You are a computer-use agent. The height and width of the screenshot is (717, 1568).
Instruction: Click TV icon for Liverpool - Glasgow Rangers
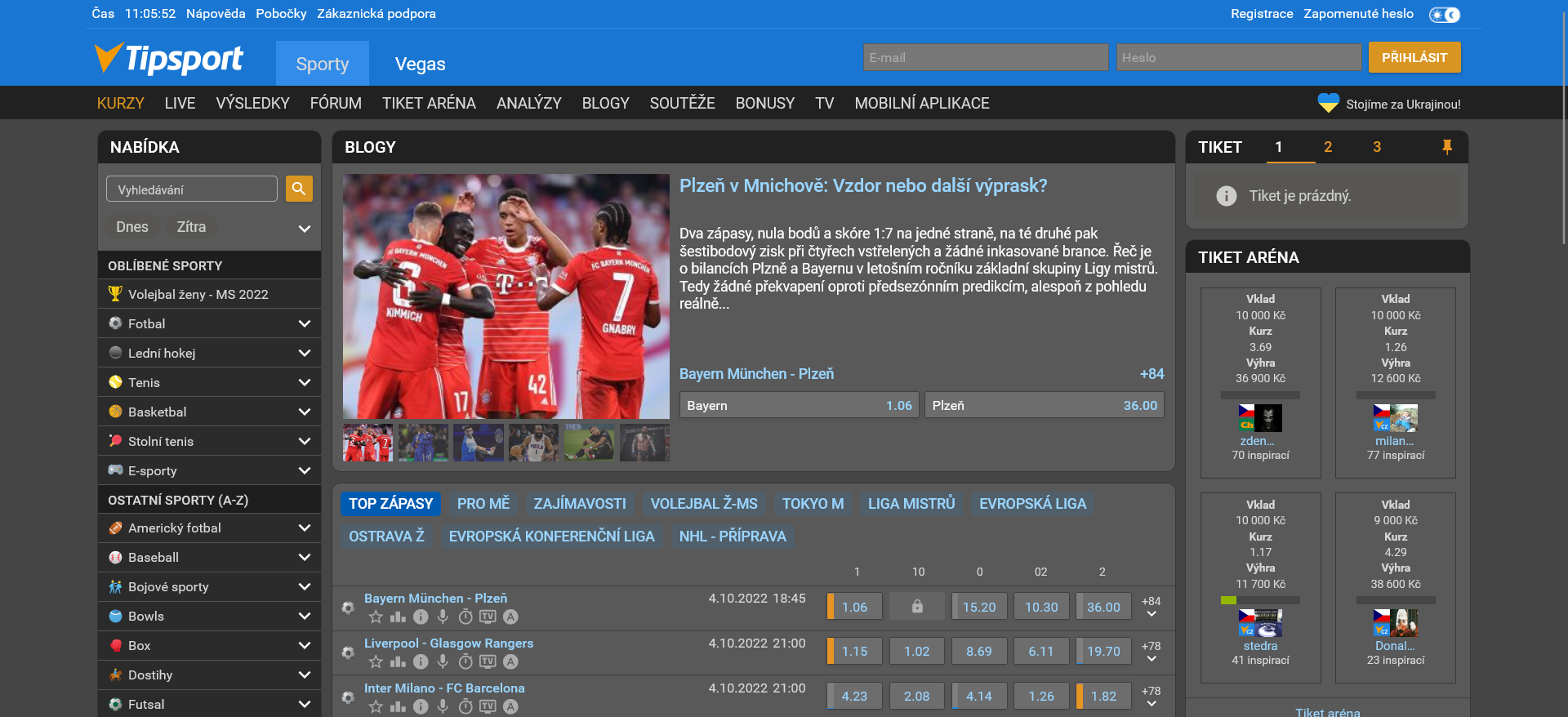coord(488,661)
